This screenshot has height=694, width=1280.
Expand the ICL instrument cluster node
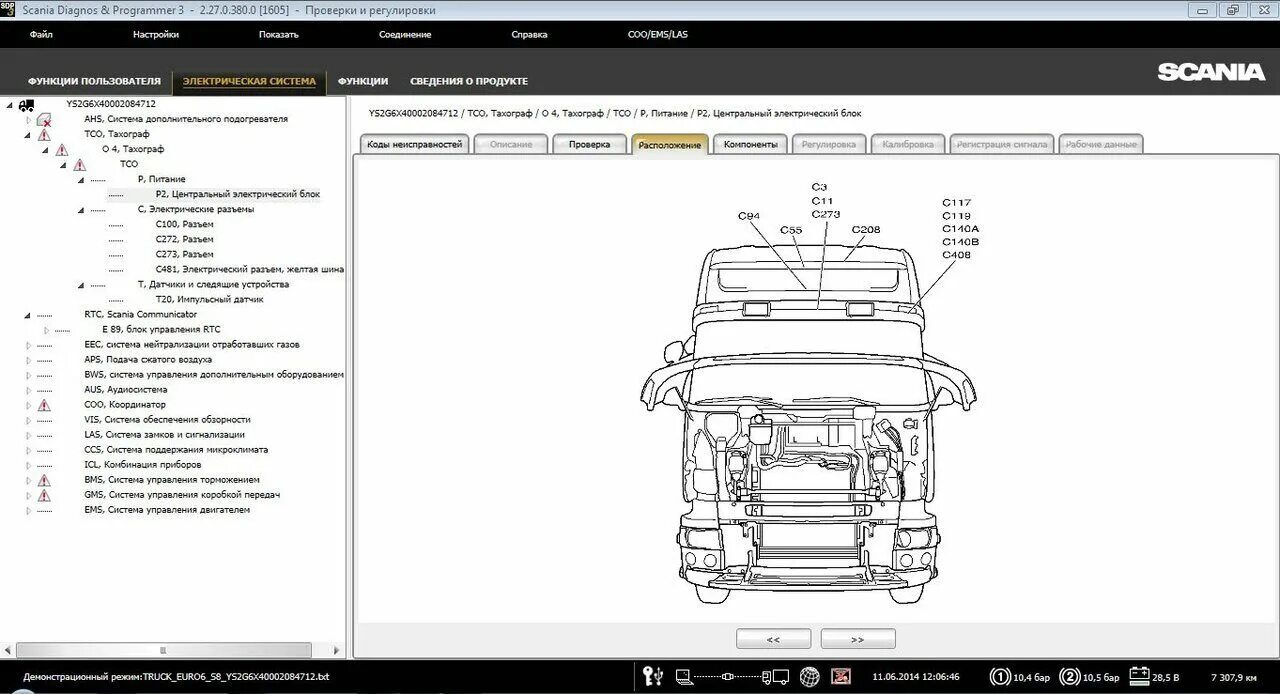pyautogui.click(x=28, y=465)
